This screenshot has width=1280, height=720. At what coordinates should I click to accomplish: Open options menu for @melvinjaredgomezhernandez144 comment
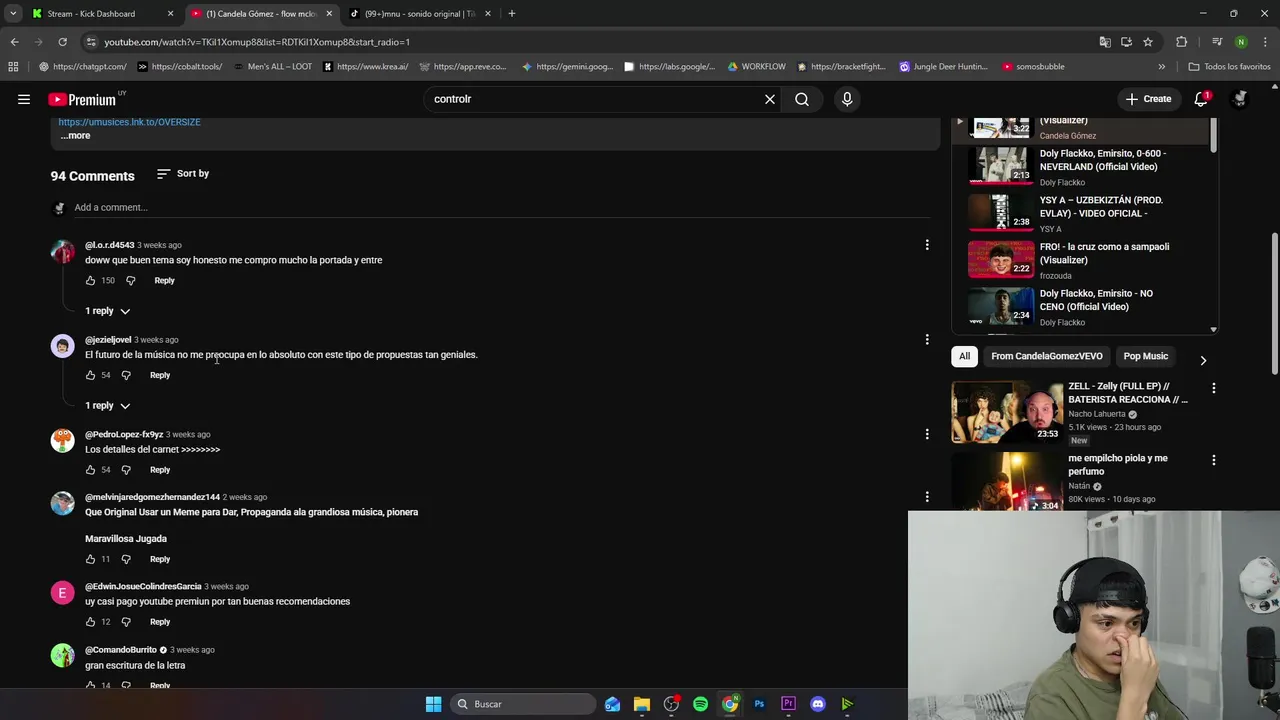coord(927,497)
